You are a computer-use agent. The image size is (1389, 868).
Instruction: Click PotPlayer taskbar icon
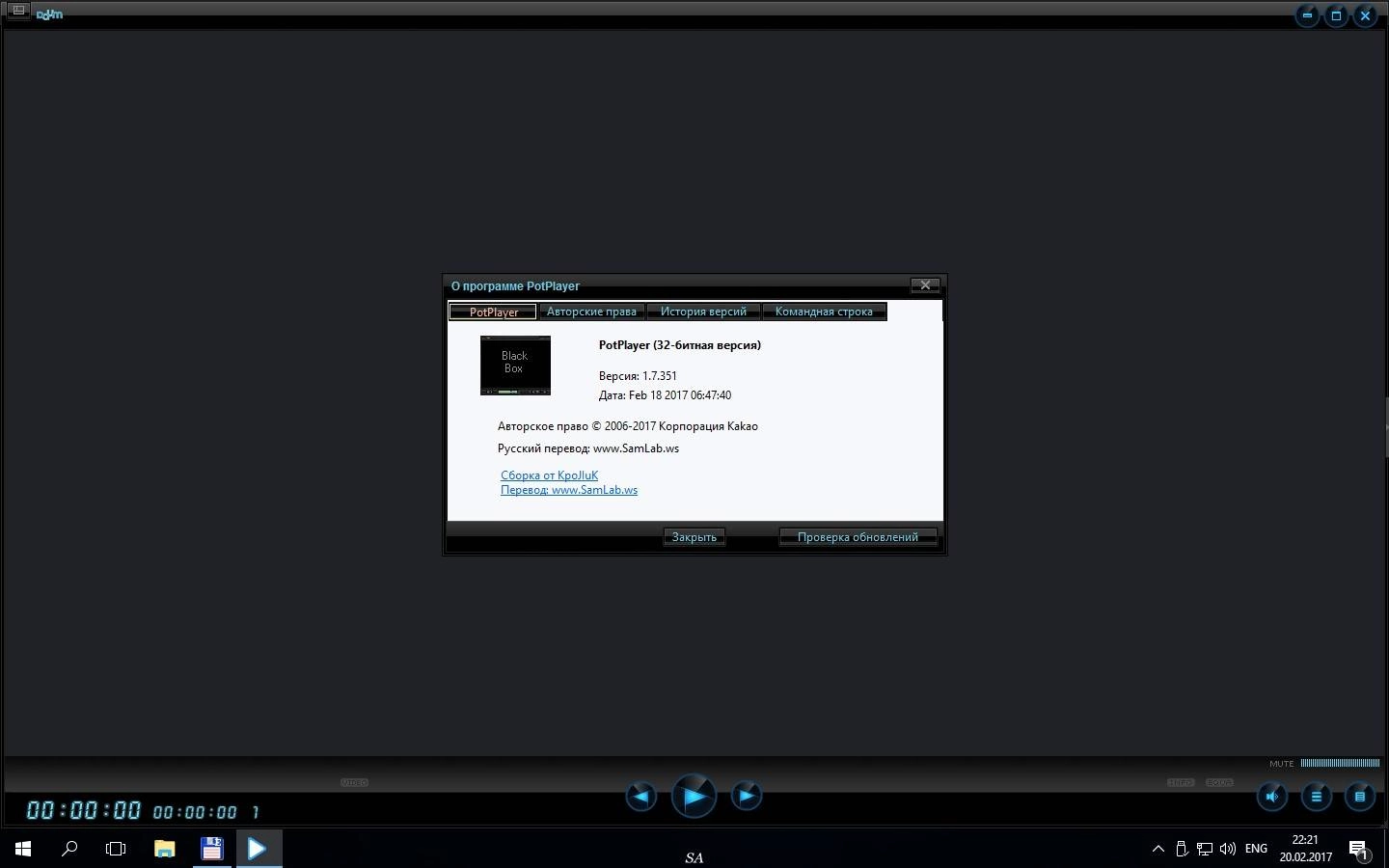(258, 849)
